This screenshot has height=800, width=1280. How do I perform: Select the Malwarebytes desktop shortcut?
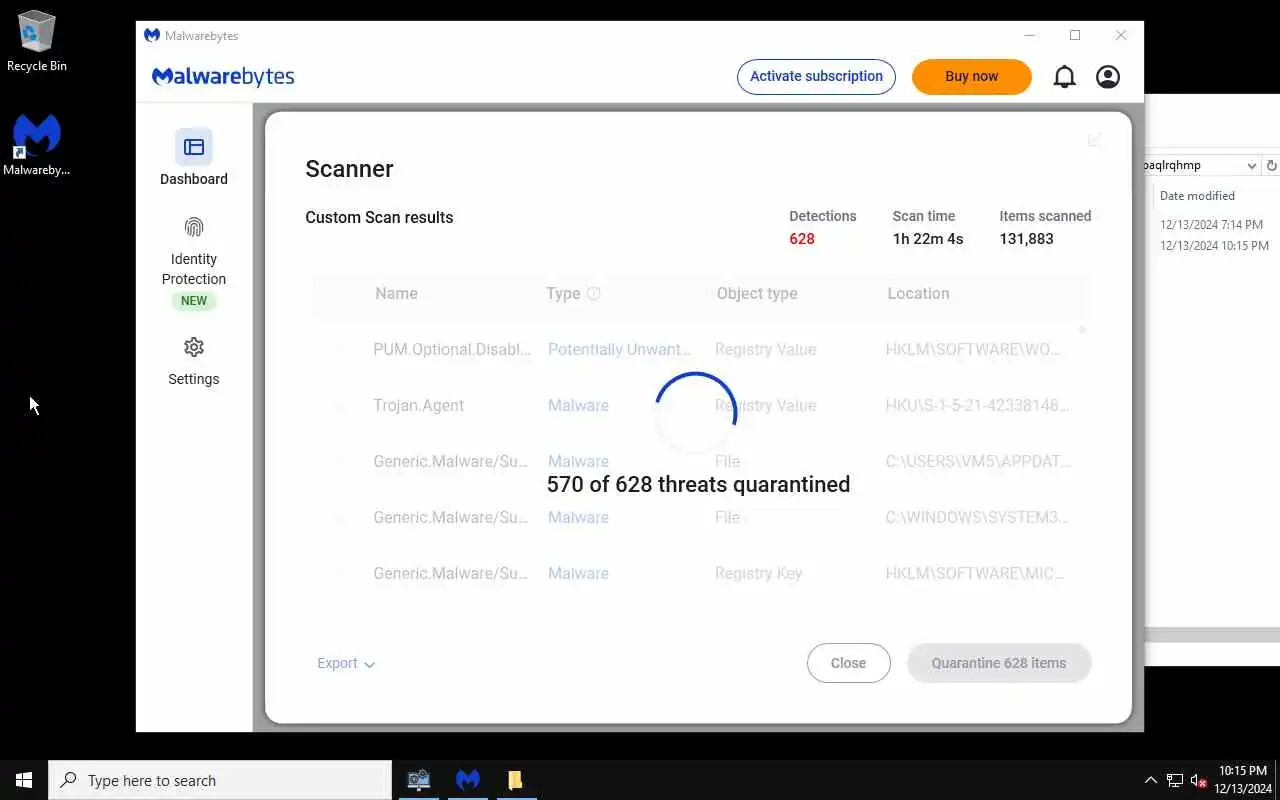[37, 146]
